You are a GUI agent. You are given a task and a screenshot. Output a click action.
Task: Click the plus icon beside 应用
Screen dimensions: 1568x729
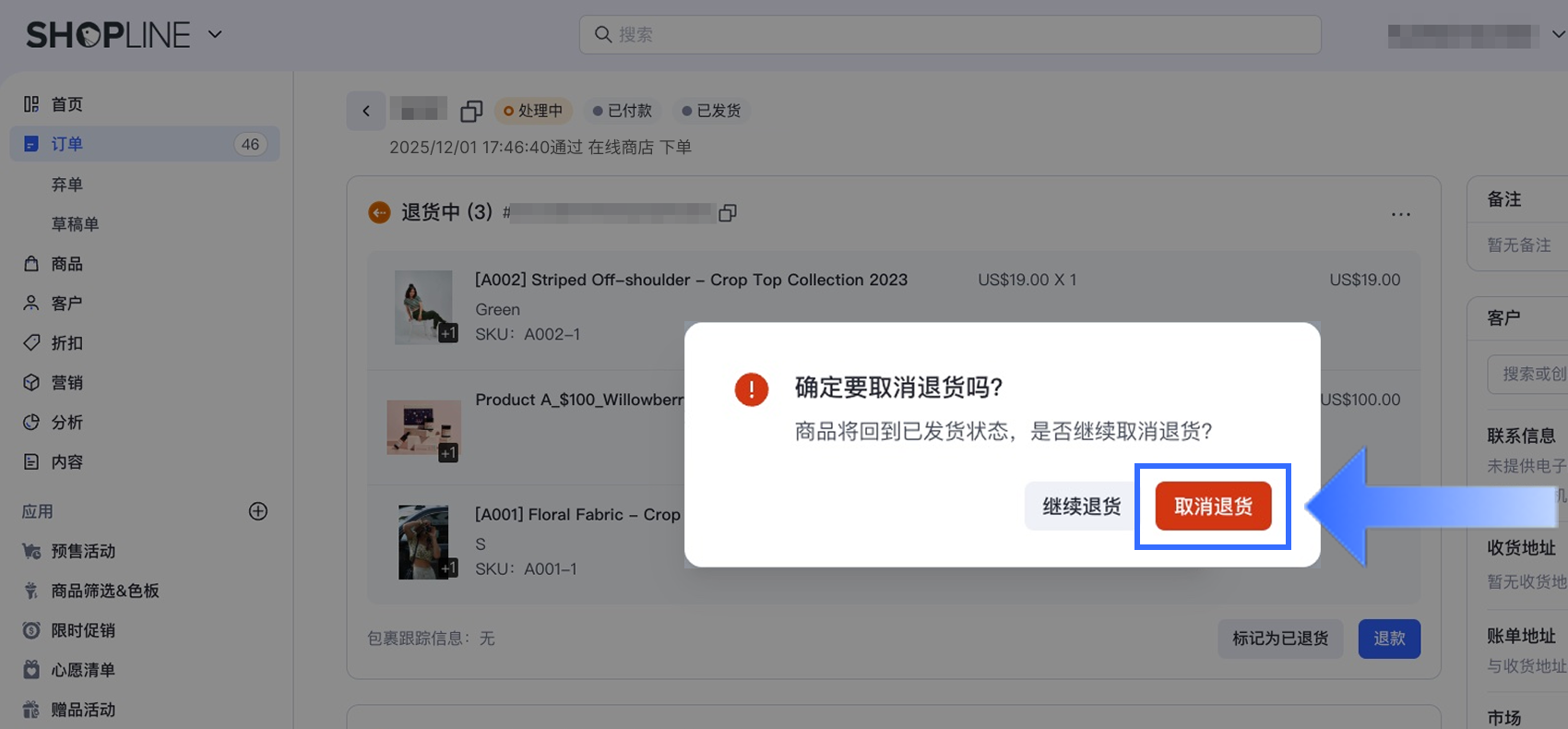tap(258, 511)
